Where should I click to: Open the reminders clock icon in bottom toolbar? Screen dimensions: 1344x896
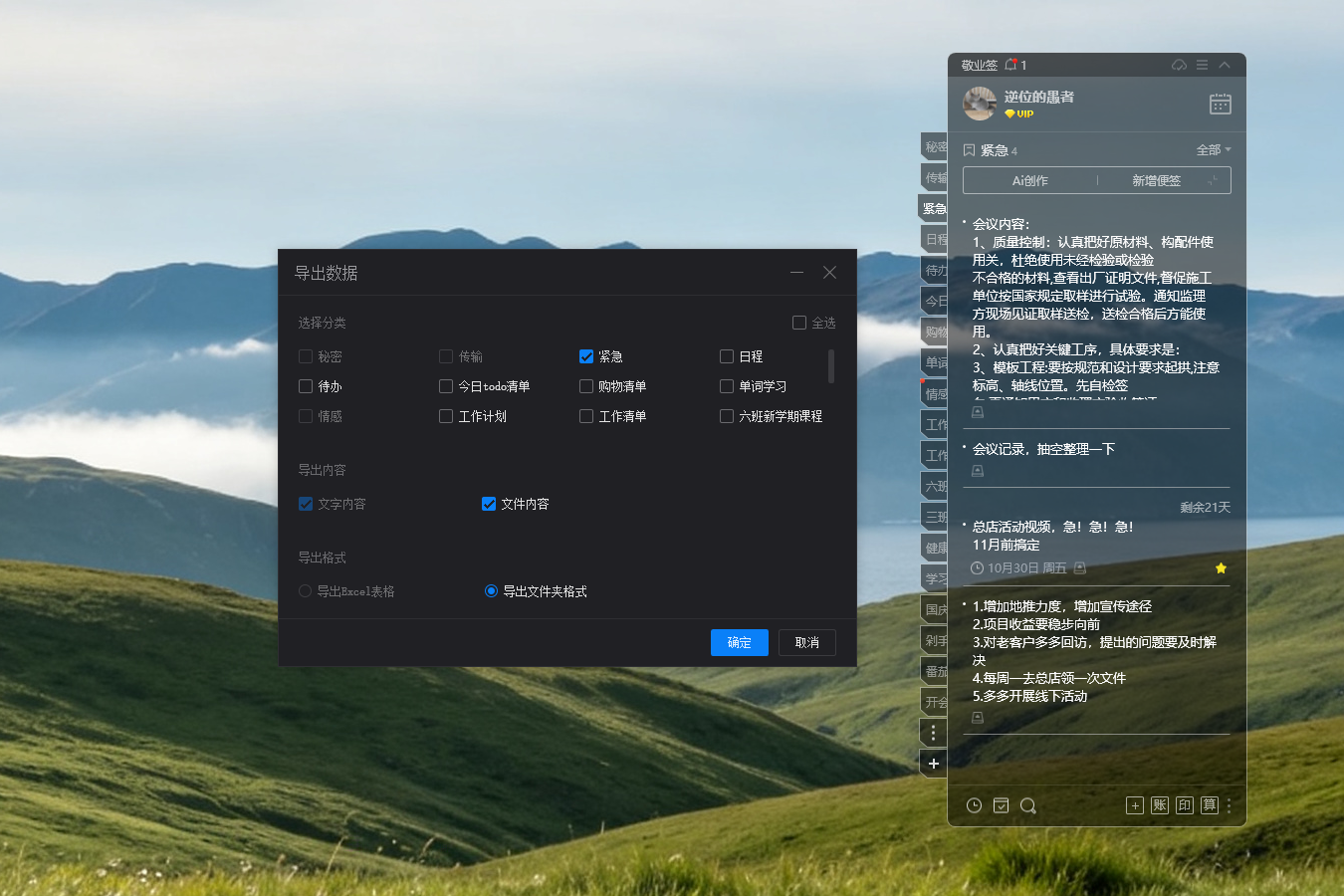pos(974,805)
